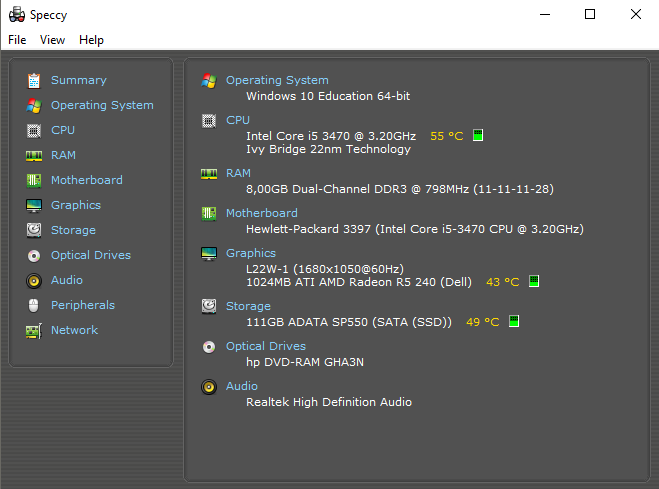
Task: Click the Storage hard drive icon in sidebar
Action: 34,230
